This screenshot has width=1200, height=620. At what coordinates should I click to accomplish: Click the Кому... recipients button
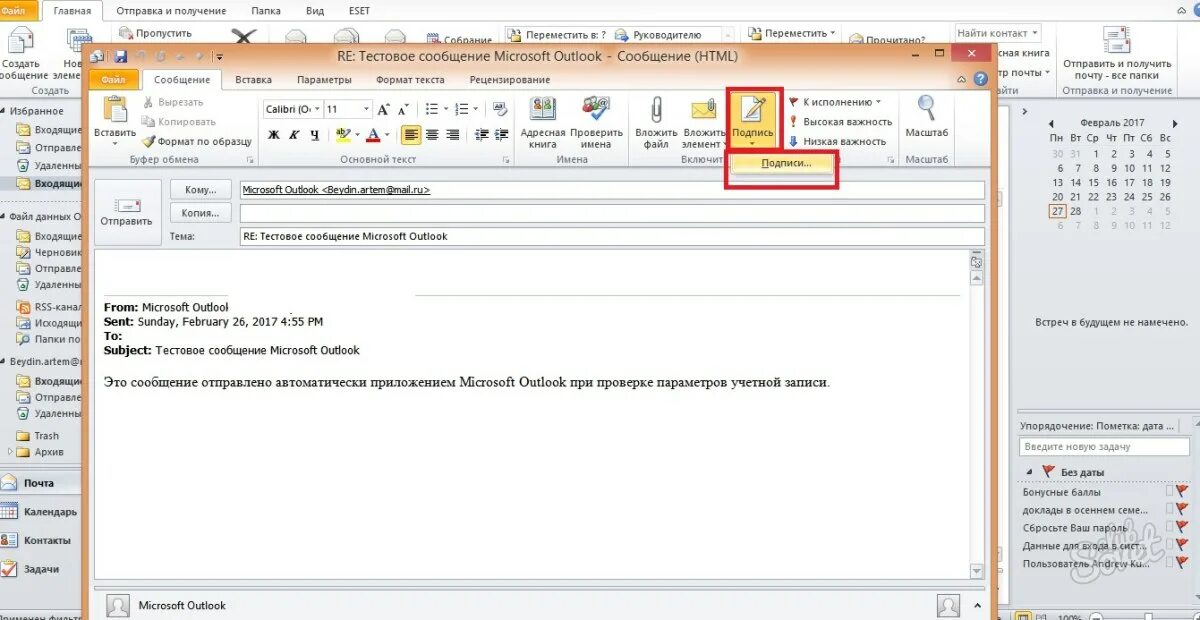(201, 189)
